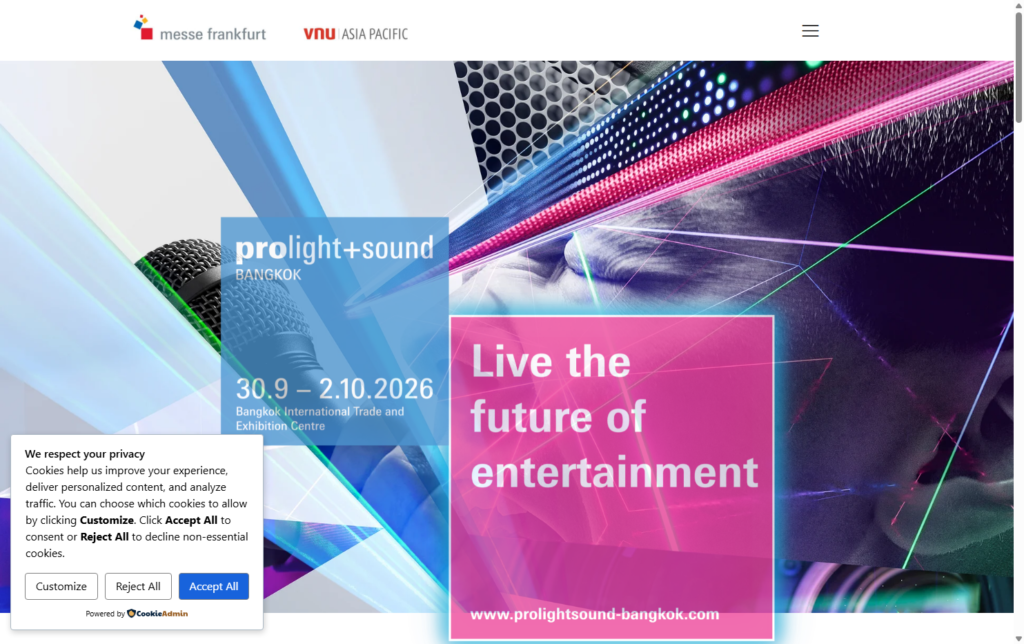
Task: Click 'We respect your privacy' heading
Action: [85, 453]
